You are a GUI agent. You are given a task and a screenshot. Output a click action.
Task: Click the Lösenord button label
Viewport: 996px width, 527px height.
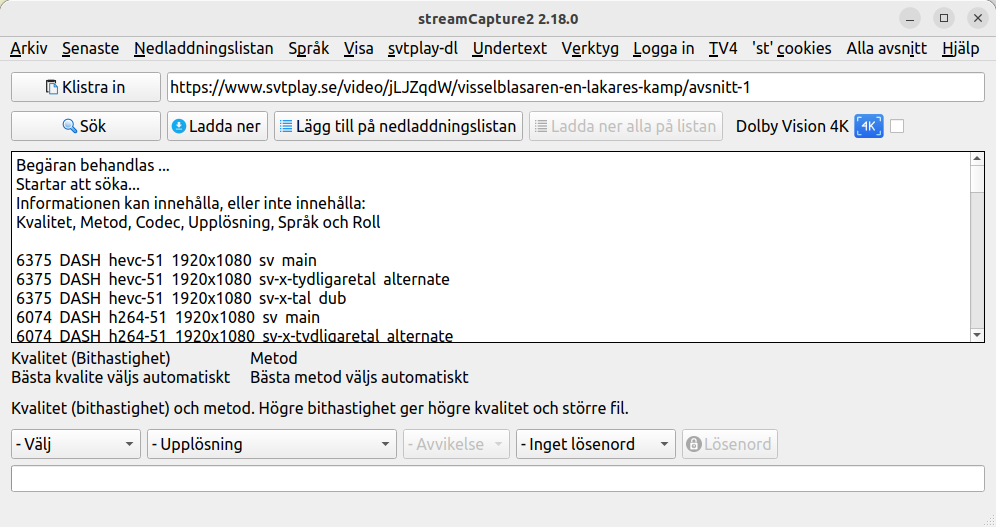[737, 444]
